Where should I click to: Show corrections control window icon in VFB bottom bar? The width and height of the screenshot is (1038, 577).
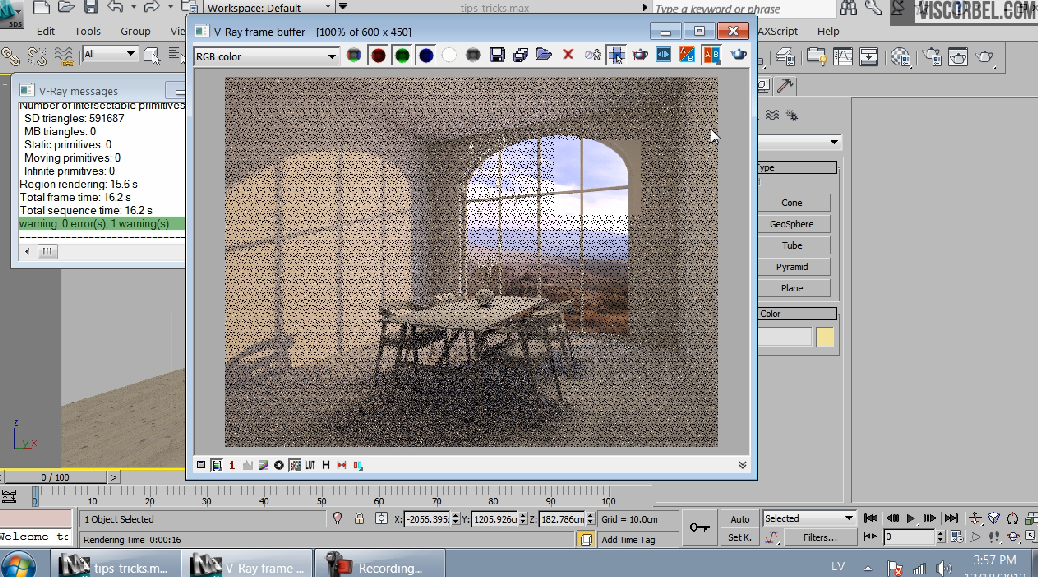[x=201, y=465]
